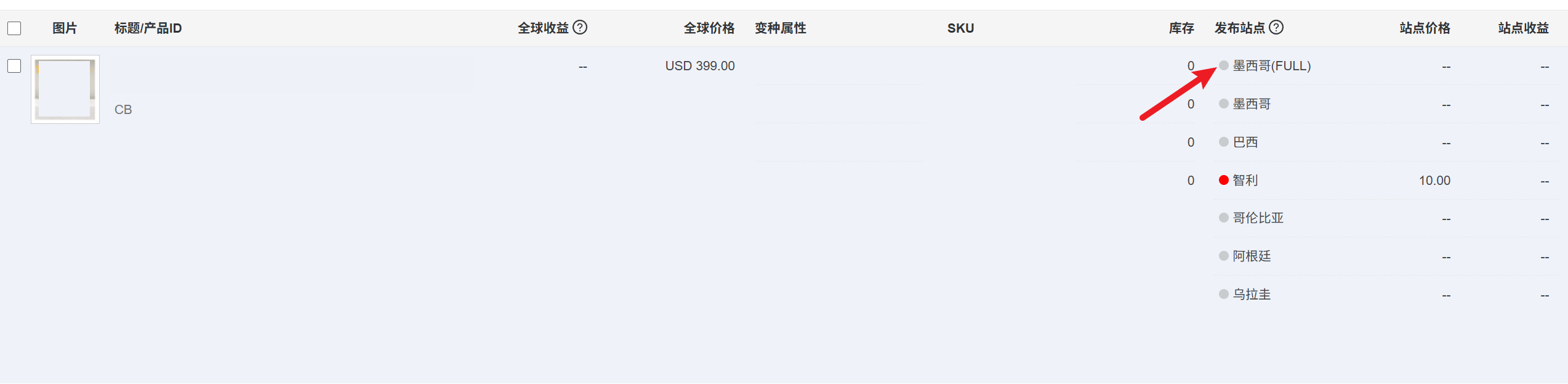Click the help icon next to 发布站点
Viewport: 1568px width, 384px height.
[1277, 27]
